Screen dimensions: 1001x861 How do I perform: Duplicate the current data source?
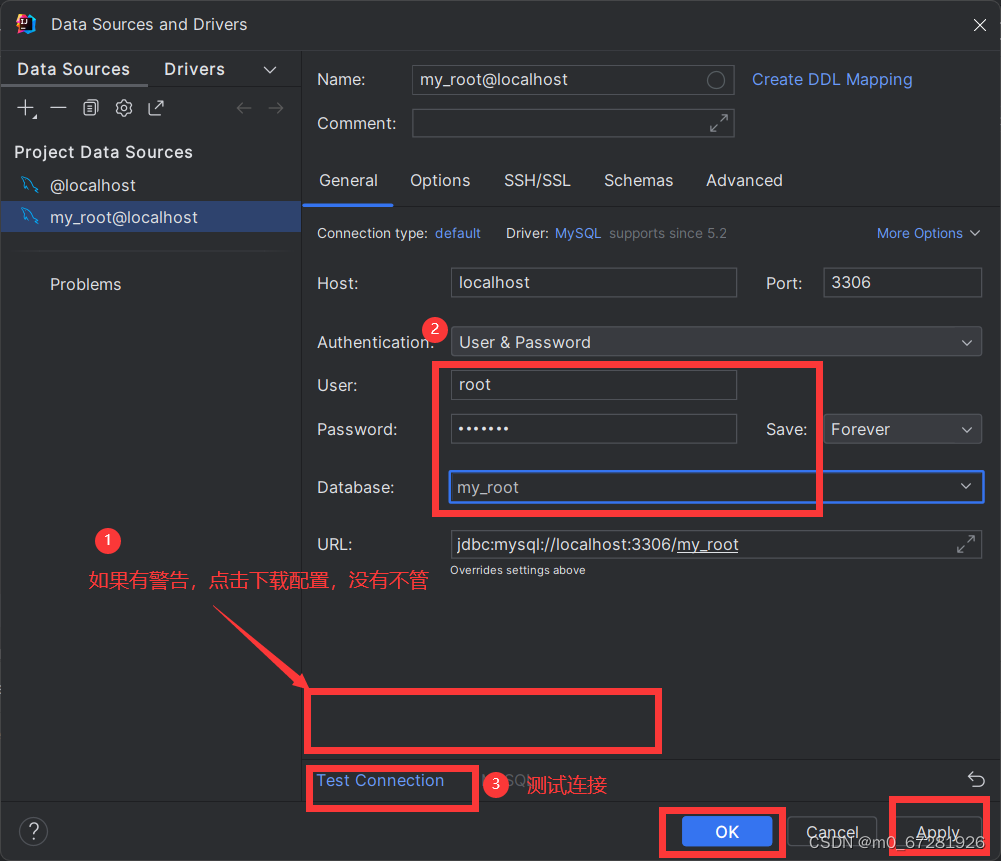tap(90, 107)
